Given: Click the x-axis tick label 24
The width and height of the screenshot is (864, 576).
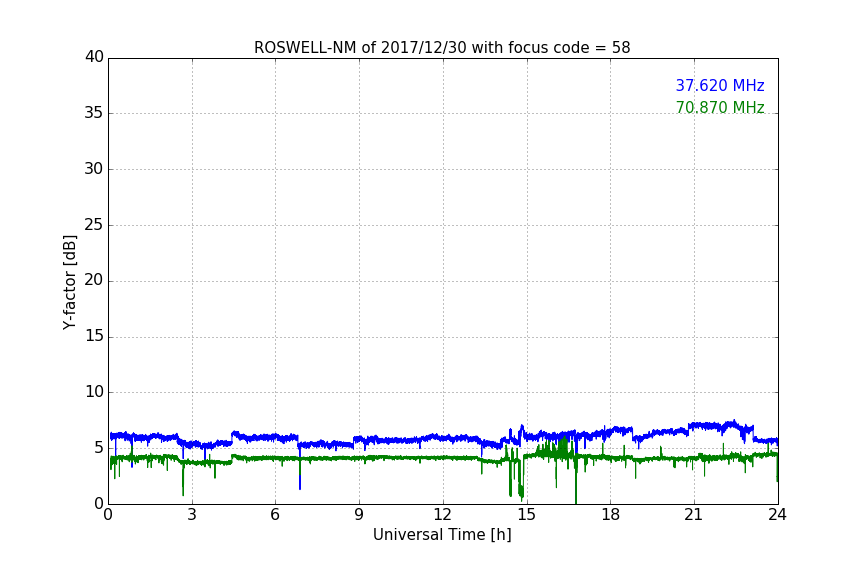Looking at the screenshot, I should pyautogui.click(x=777, y=515).
